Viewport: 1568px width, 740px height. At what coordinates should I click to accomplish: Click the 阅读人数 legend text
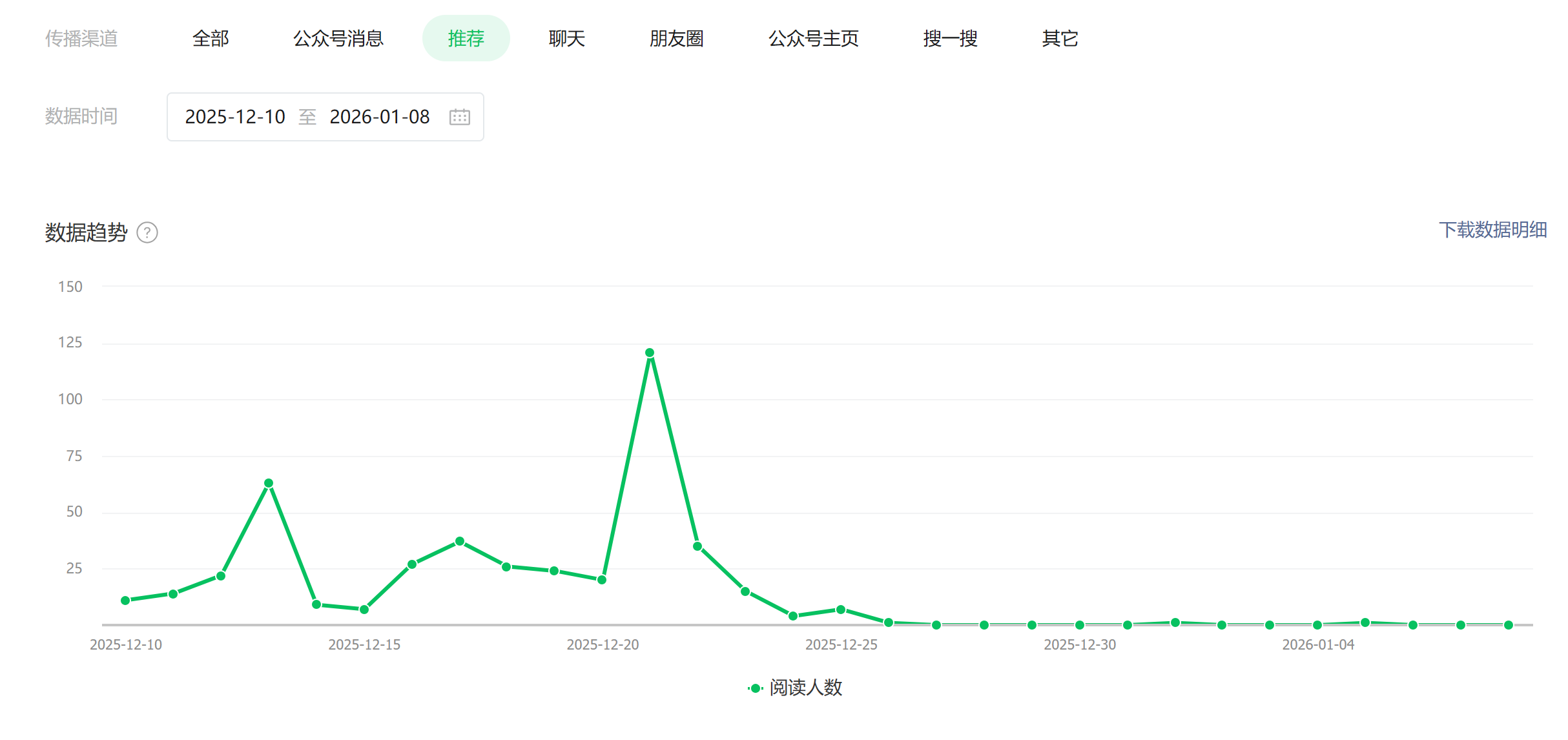(806, 688)
